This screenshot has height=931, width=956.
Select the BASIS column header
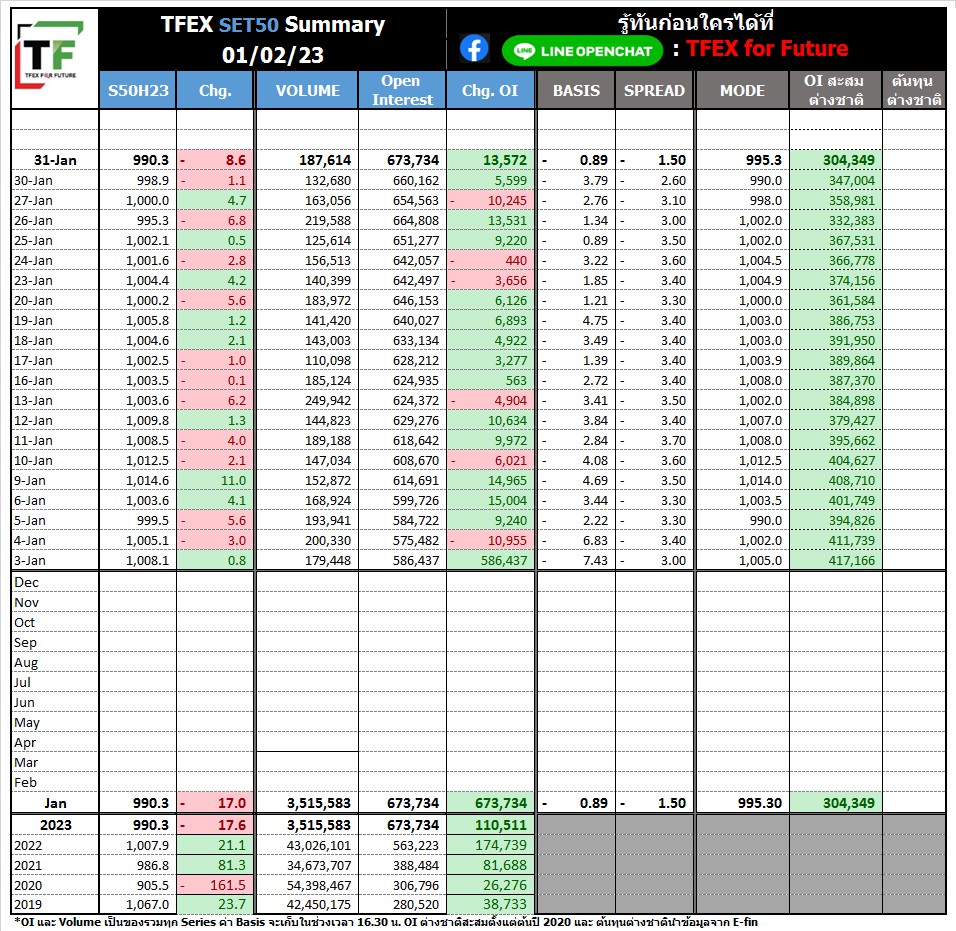coord(576,90)
